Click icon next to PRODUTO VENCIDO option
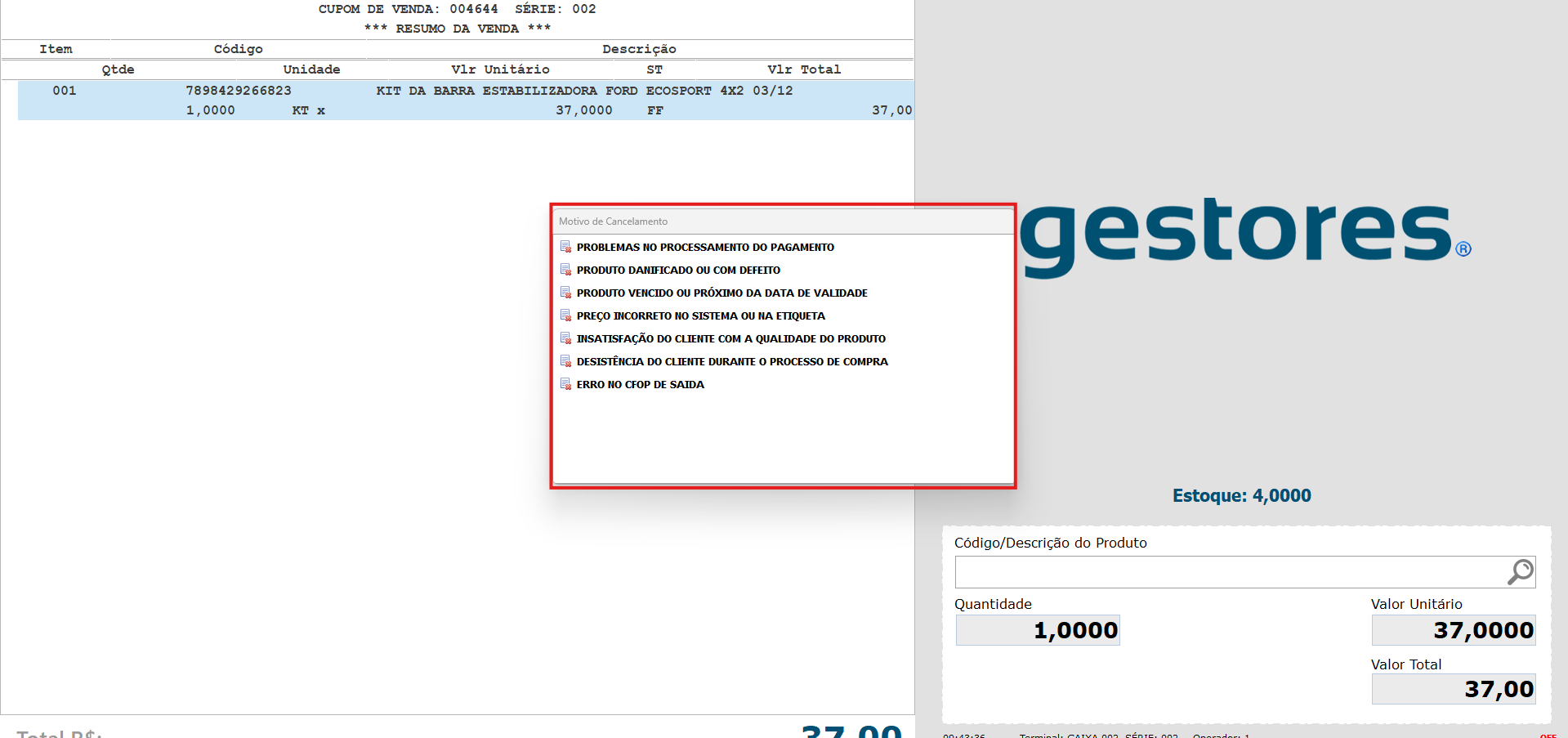The image size is (1568, 738). pyautogui.click(x=565, y=293)
